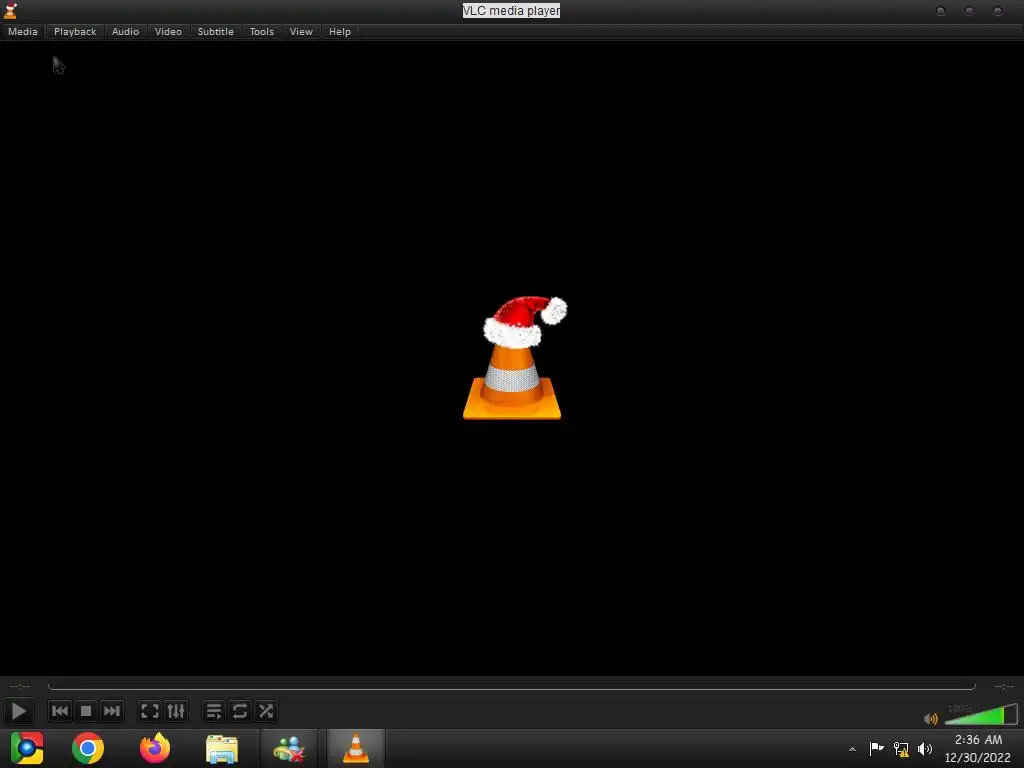Stop playback with the Stop button
The image size is (1024, 768).
86,711
